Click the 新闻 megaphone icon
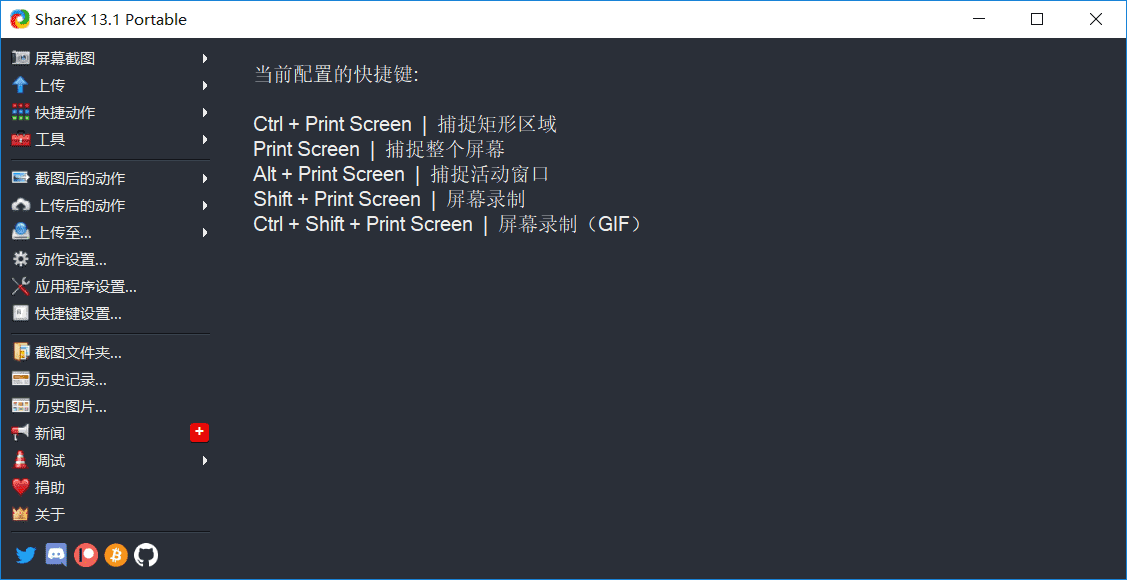1127x580 pixels. click(22, 433)
